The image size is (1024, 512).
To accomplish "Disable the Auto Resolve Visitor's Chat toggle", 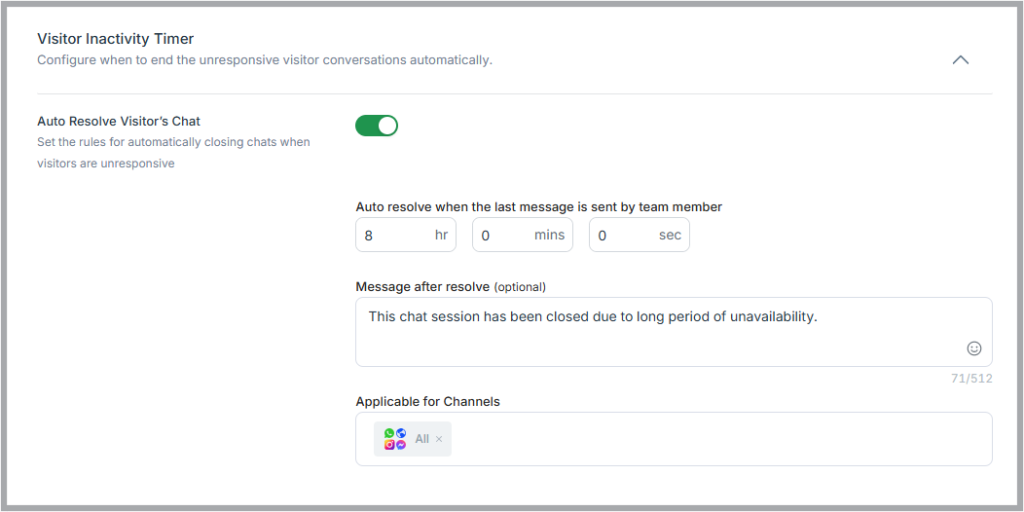I will pos(376,125).
